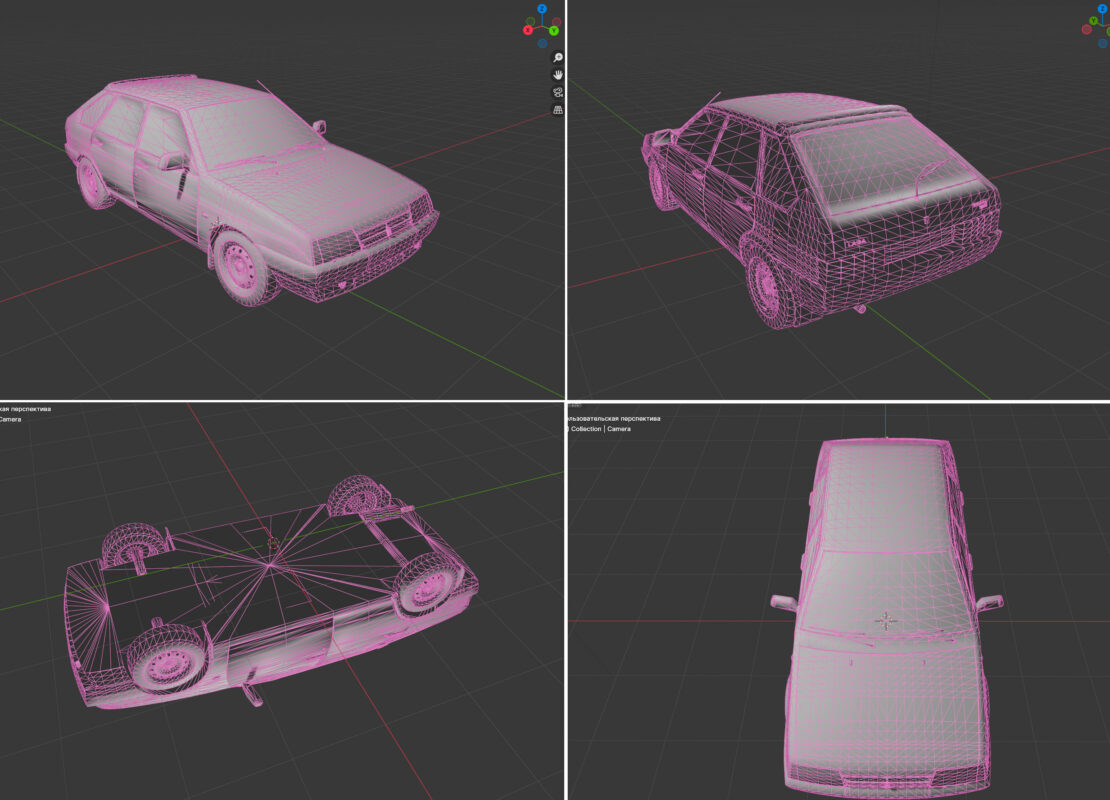Pick green Y axis in rear-view viewport gizmo
The image size is (1110, 800).
[1094, 21]
